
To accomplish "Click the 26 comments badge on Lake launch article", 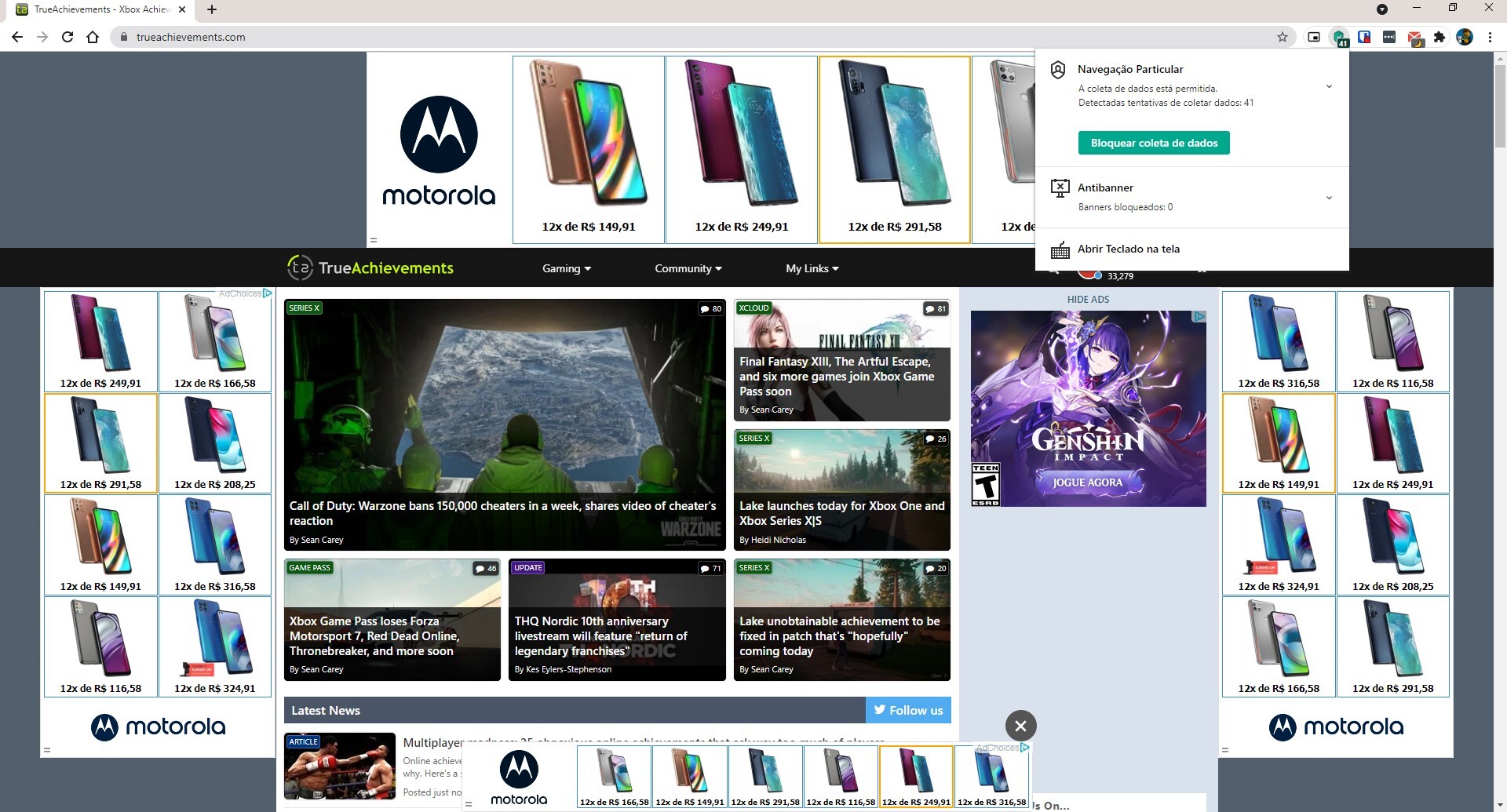I will [x=936, y=439].
